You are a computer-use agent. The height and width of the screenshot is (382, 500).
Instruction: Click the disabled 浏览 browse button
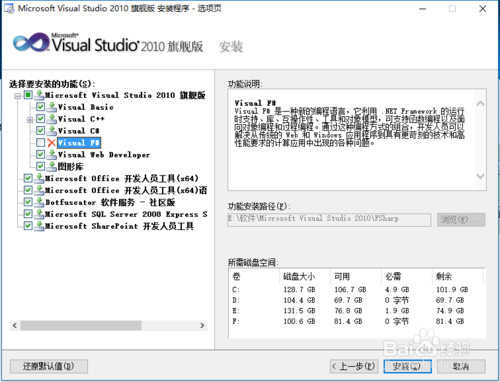461,220
